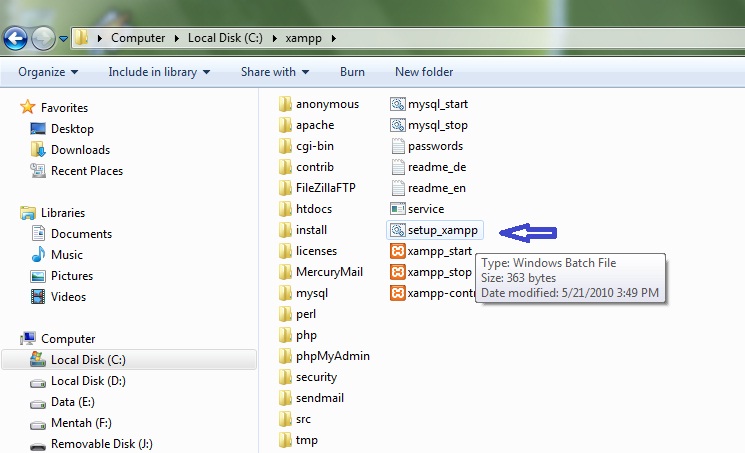Screen dimensions: 745x453
Task: Open the Share with menu
Action: (275, 72)
